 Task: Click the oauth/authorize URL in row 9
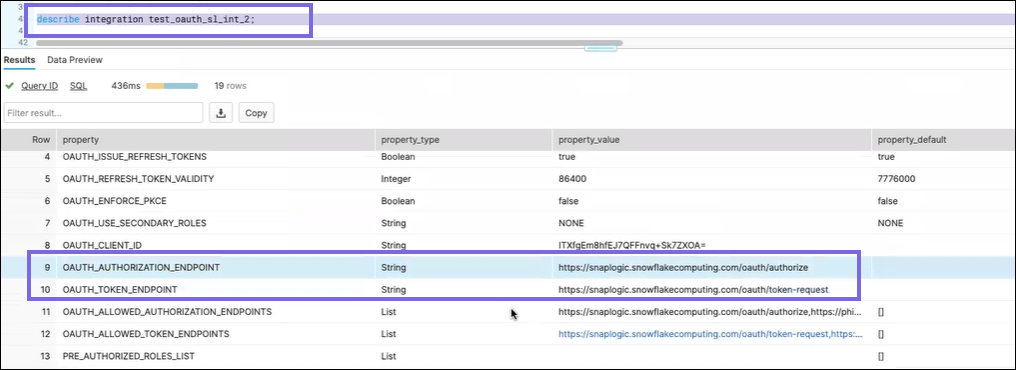click(684, 267)
